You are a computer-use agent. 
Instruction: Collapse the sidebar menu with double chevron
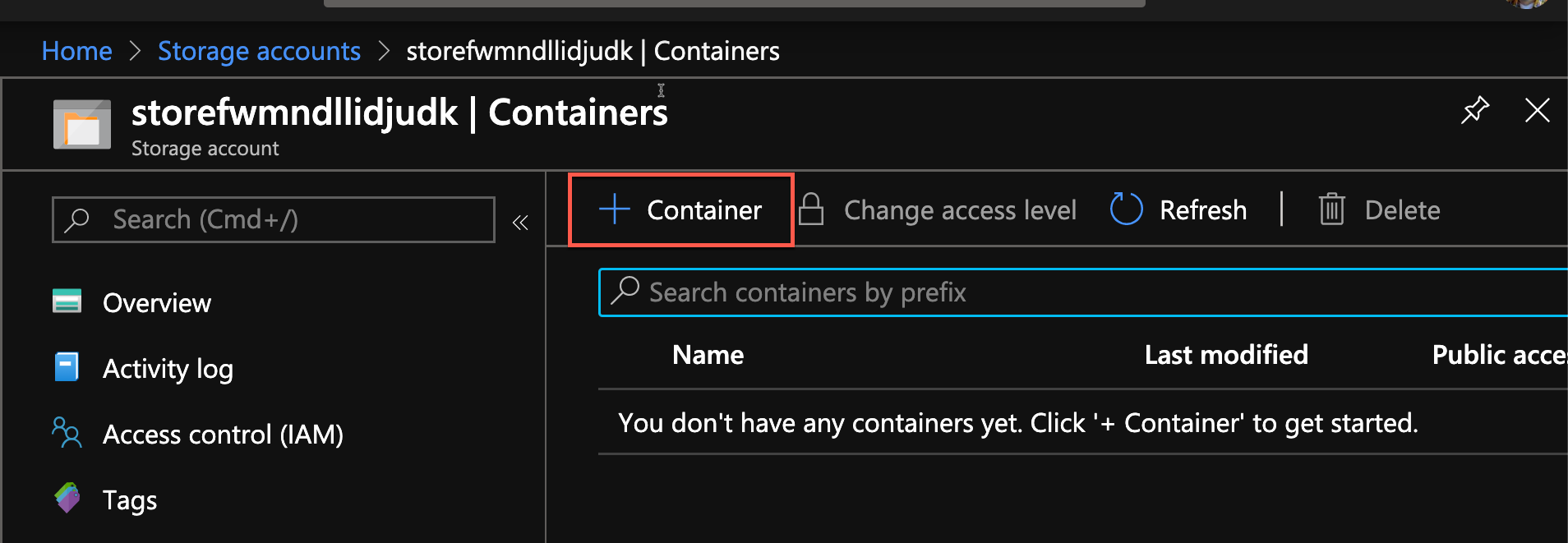(520, 222)
